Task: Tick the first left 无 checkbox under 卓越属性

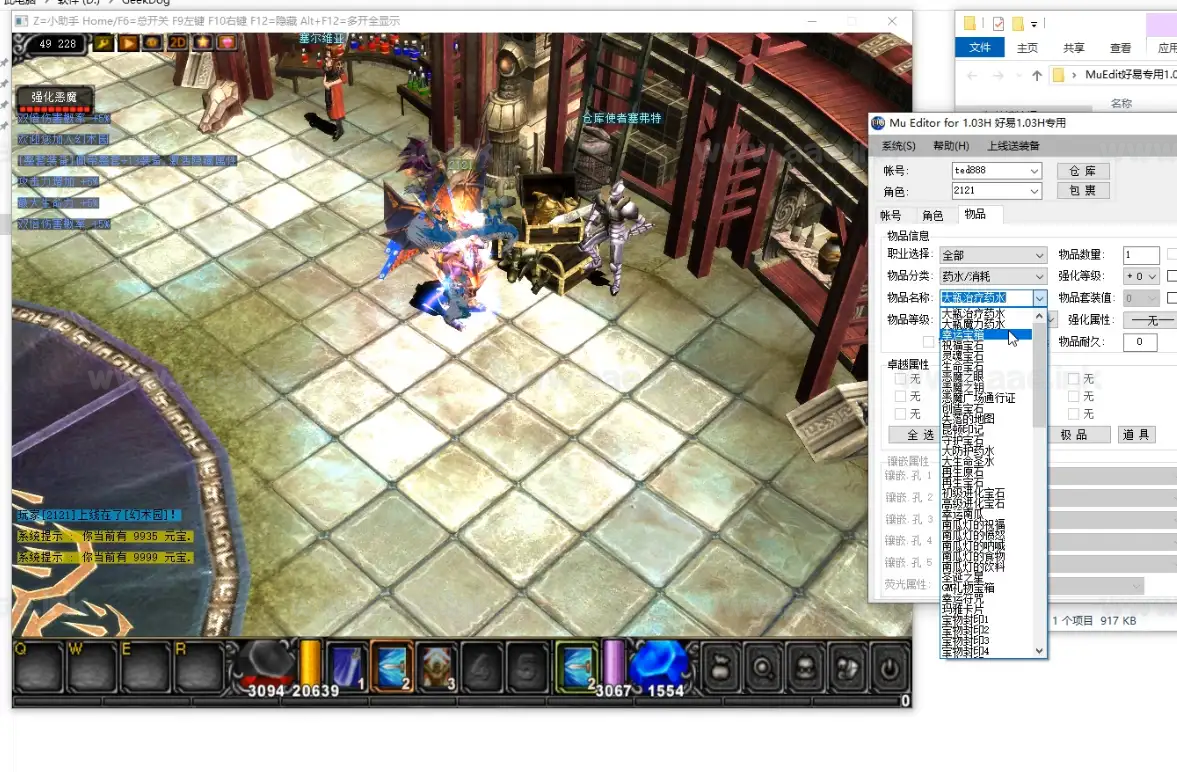Action: (900, 379)
